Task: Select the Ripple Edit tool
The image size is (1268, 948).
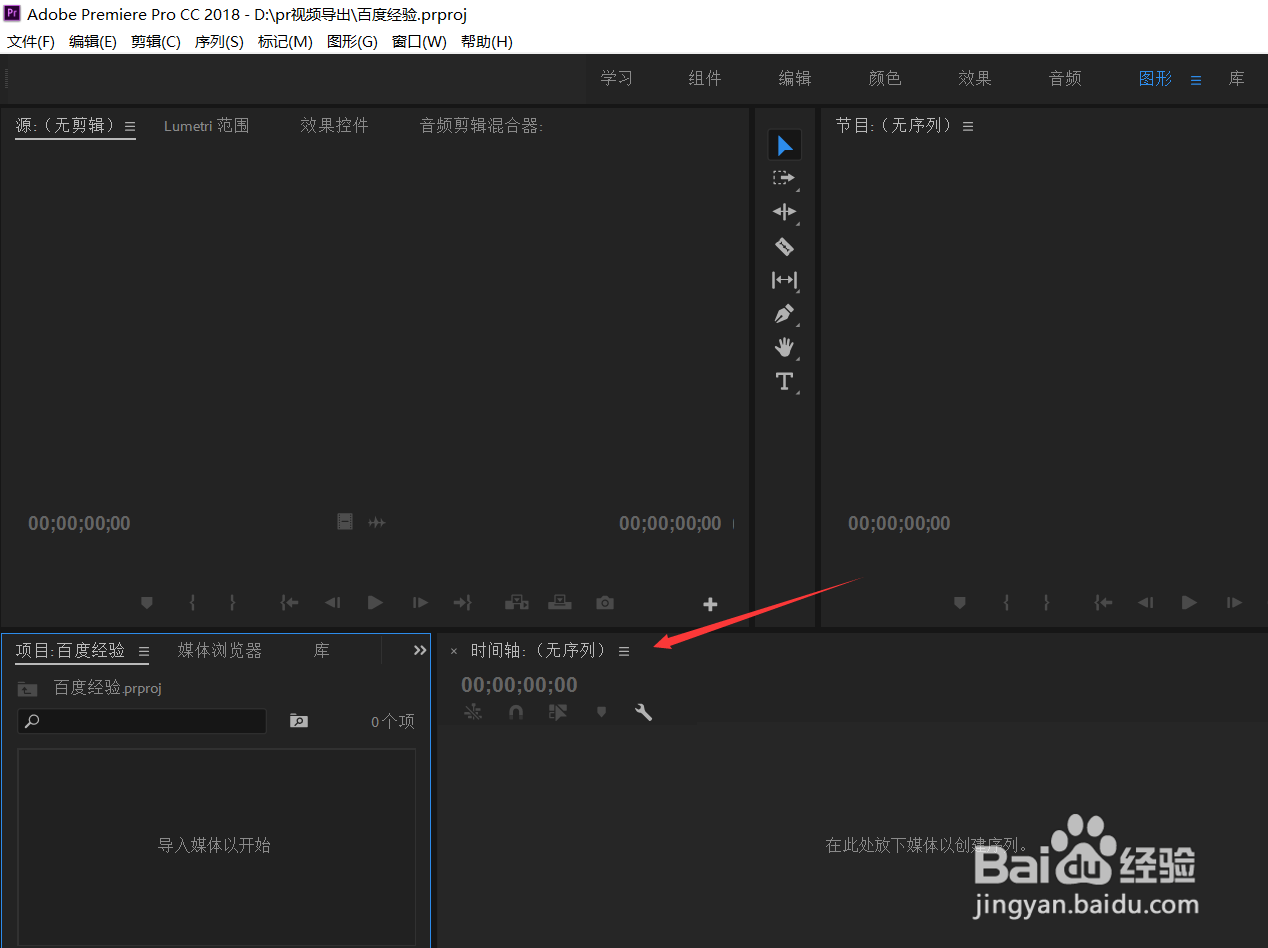Action: [784, 212]
